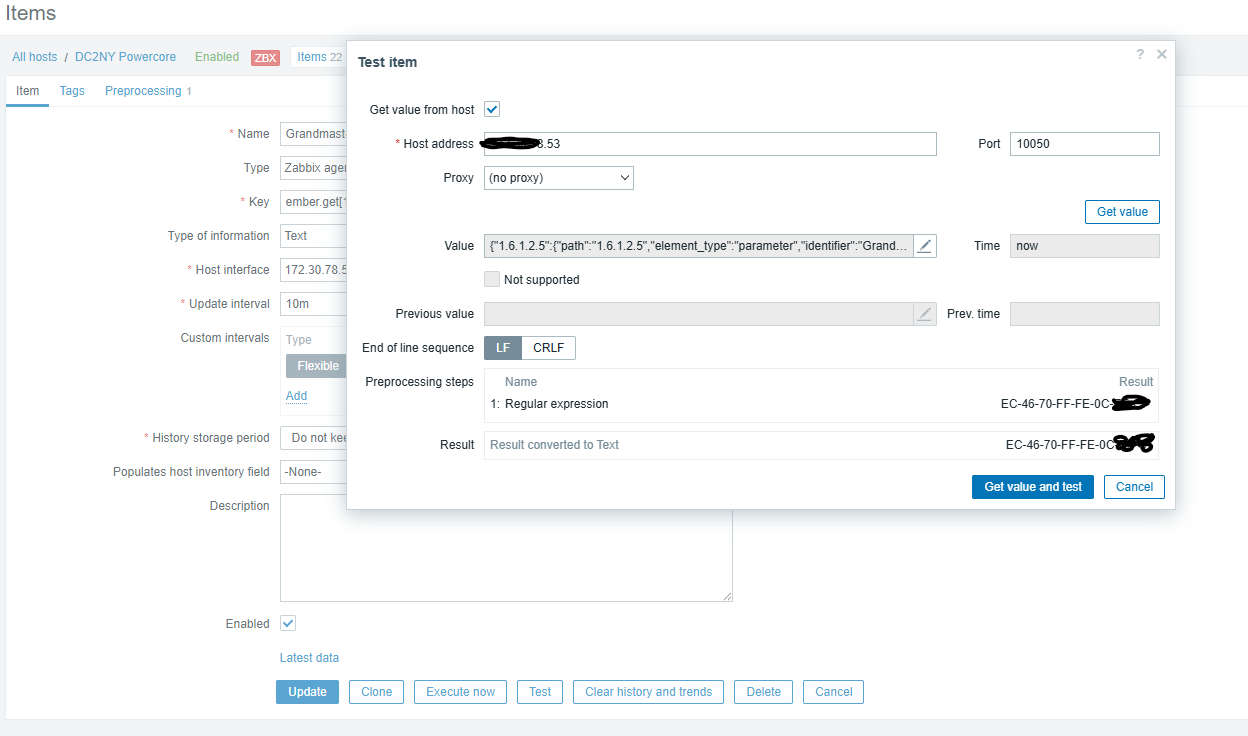Close the Test item dialog with X
The height and width of the screenshot is (736, 1248).
1161,55
